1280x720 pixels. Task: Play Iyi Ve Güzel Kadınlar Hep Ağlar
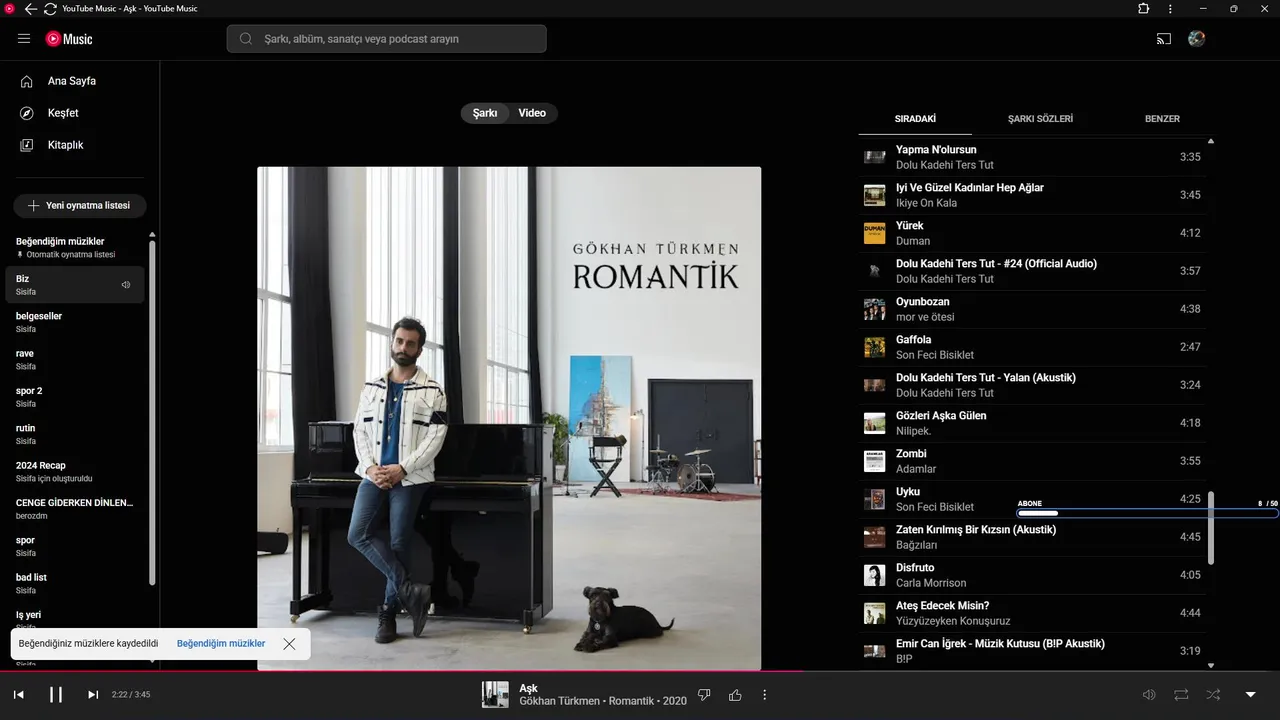[x=1032, y=195]
